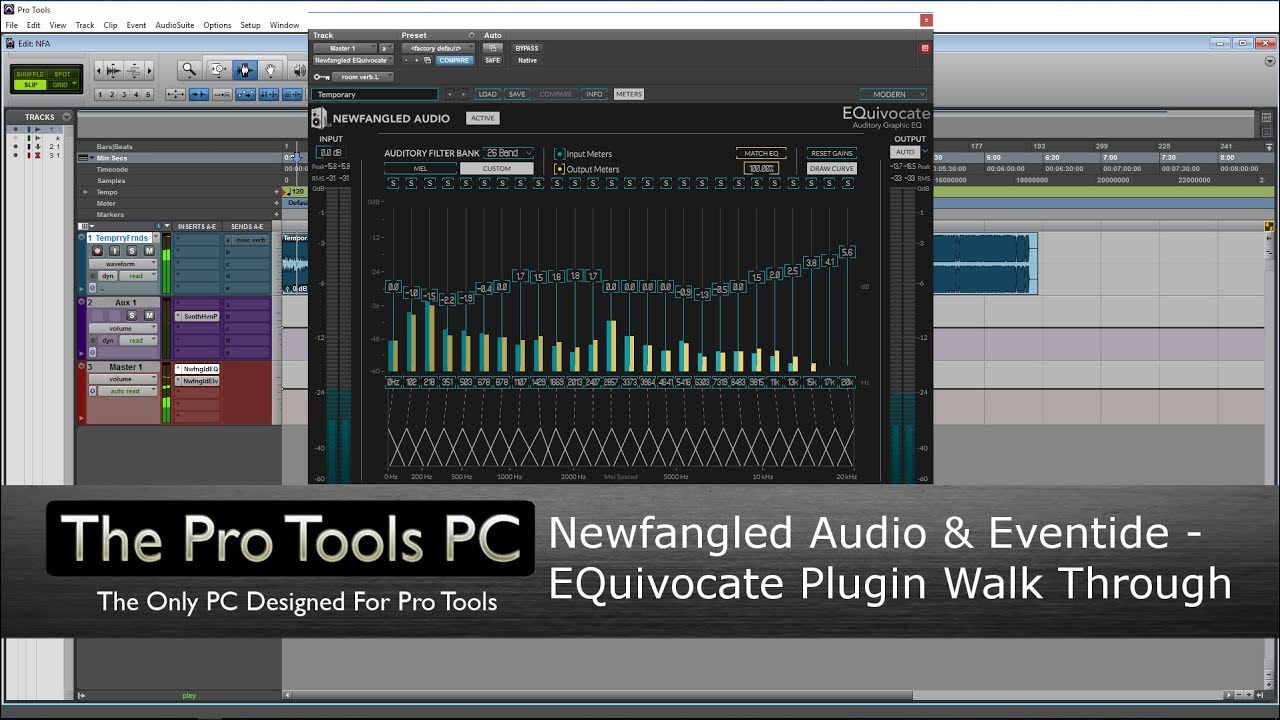This screenshot has height=720, width=1280.
Task: Open the File menu
Action: click(11, 25)
